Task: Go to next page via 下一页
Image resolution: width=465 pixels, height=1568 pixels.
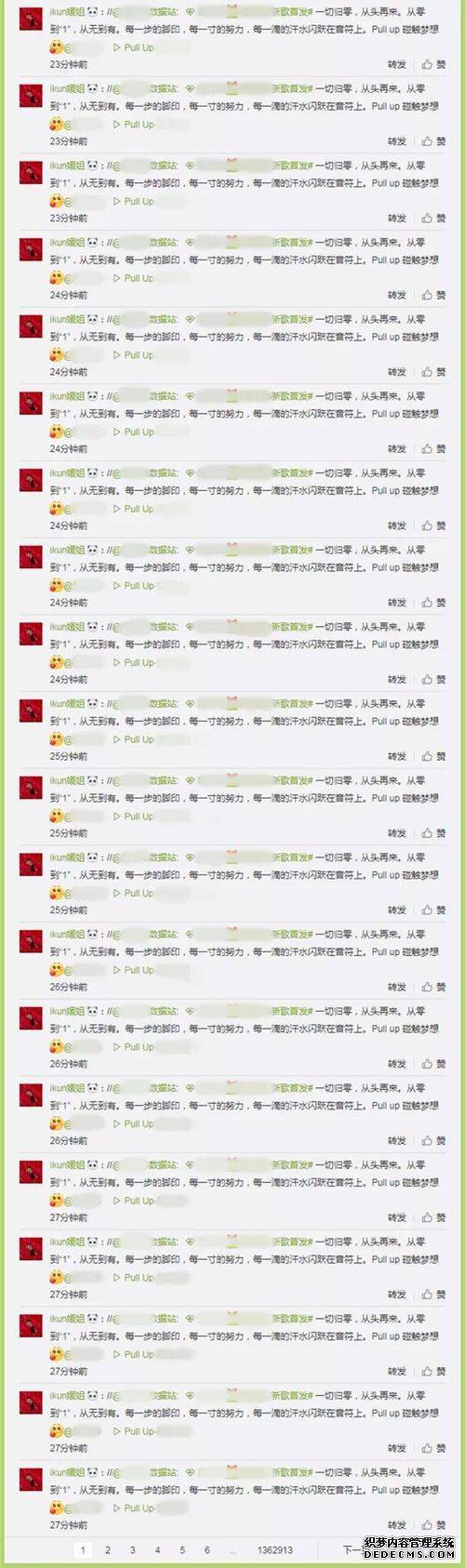Action: pos(352,1550)
